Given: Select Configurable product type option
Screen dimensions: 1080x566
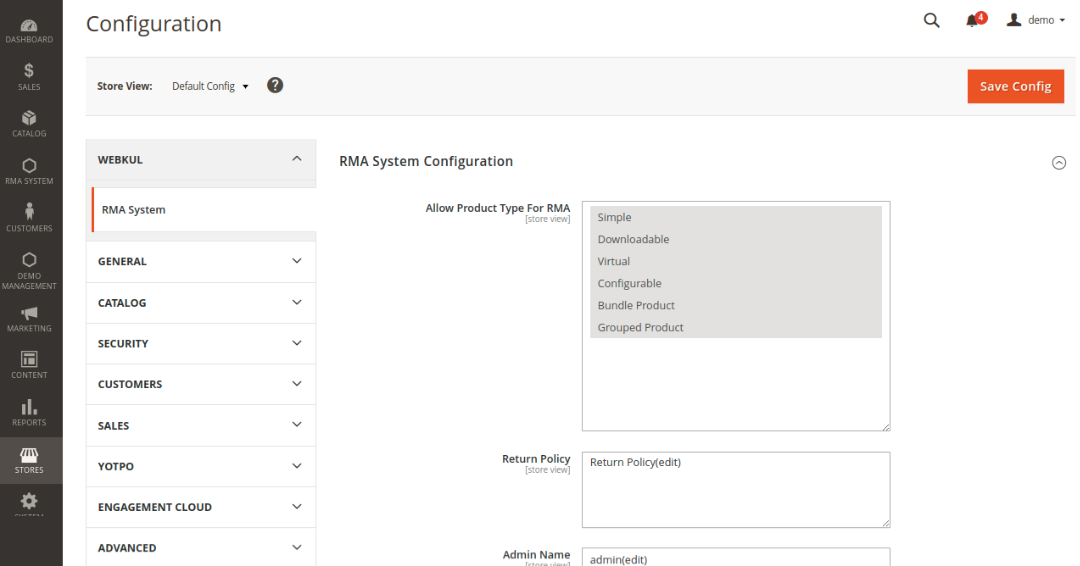Looking at the screenshot, I should pos(736,283).
